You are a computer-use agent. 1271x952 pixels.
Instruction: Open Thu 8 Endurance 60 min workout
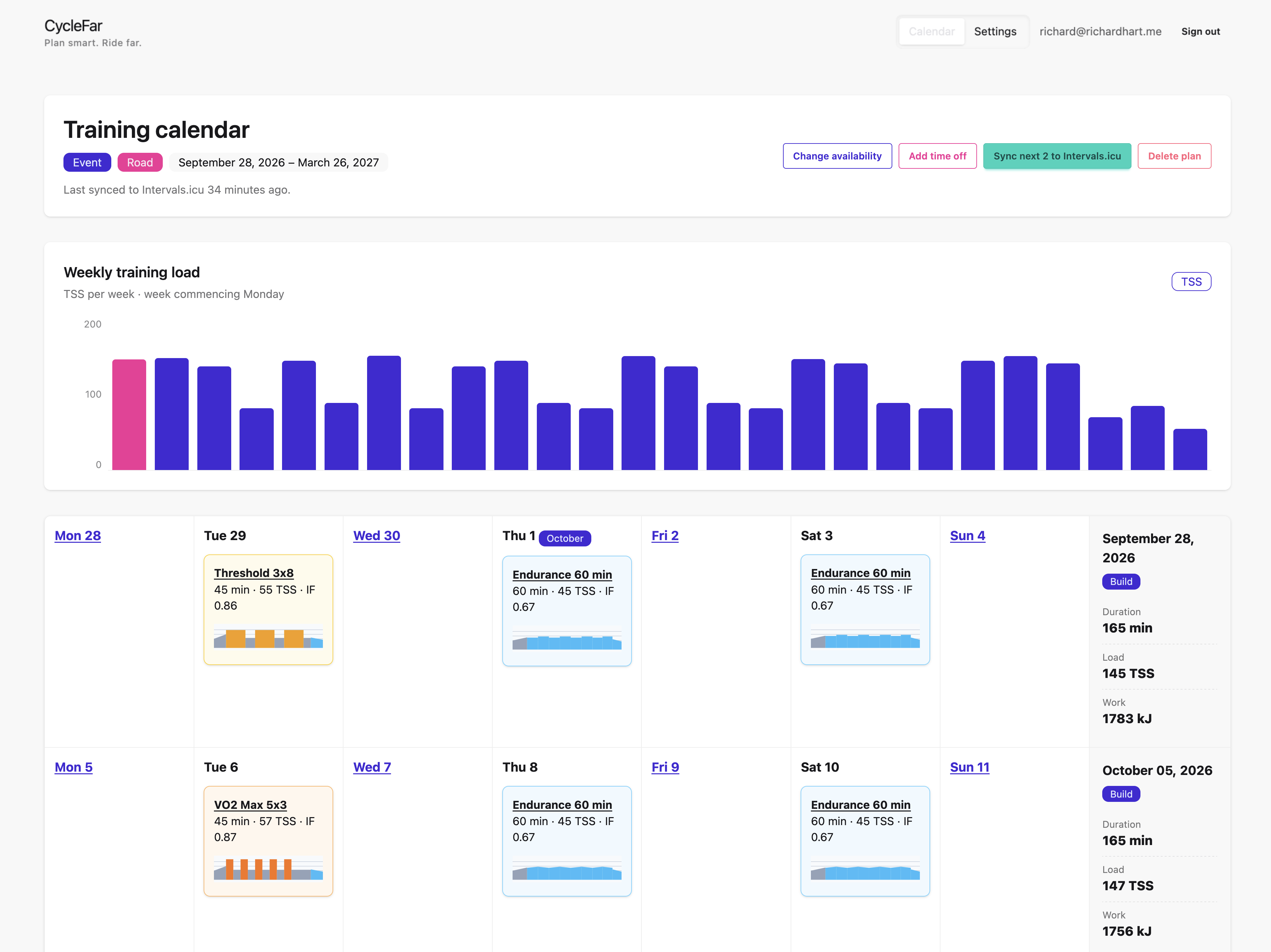click(562, 805)
